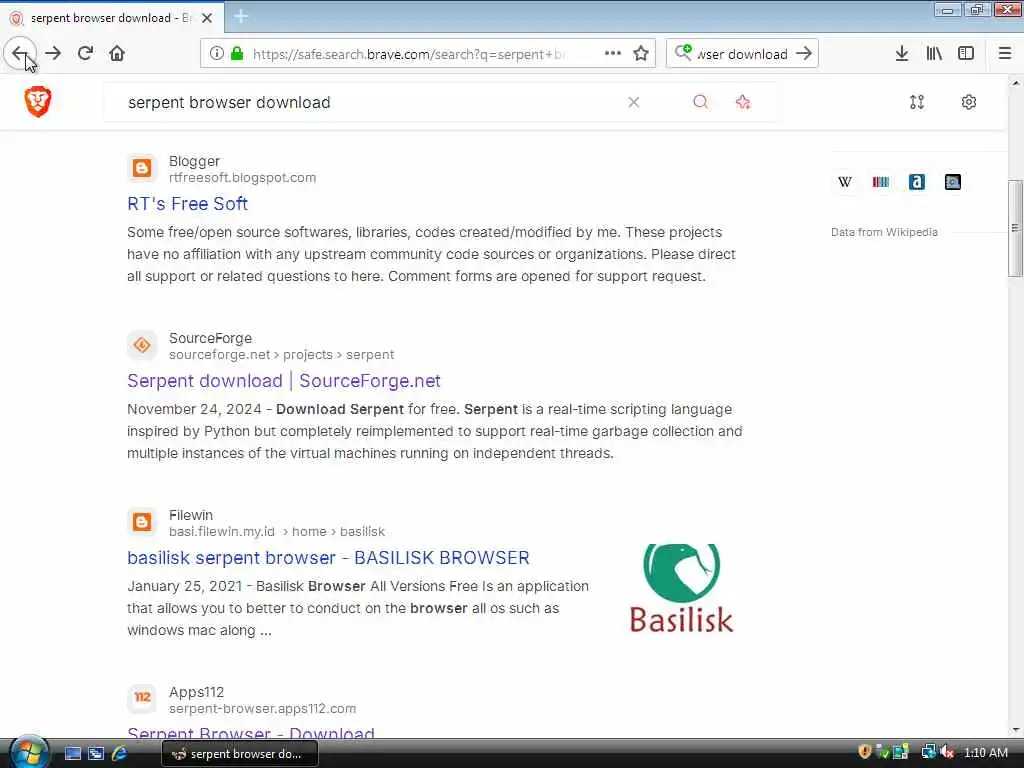Open the Downloads panel arrow icon

click(901, 53)
